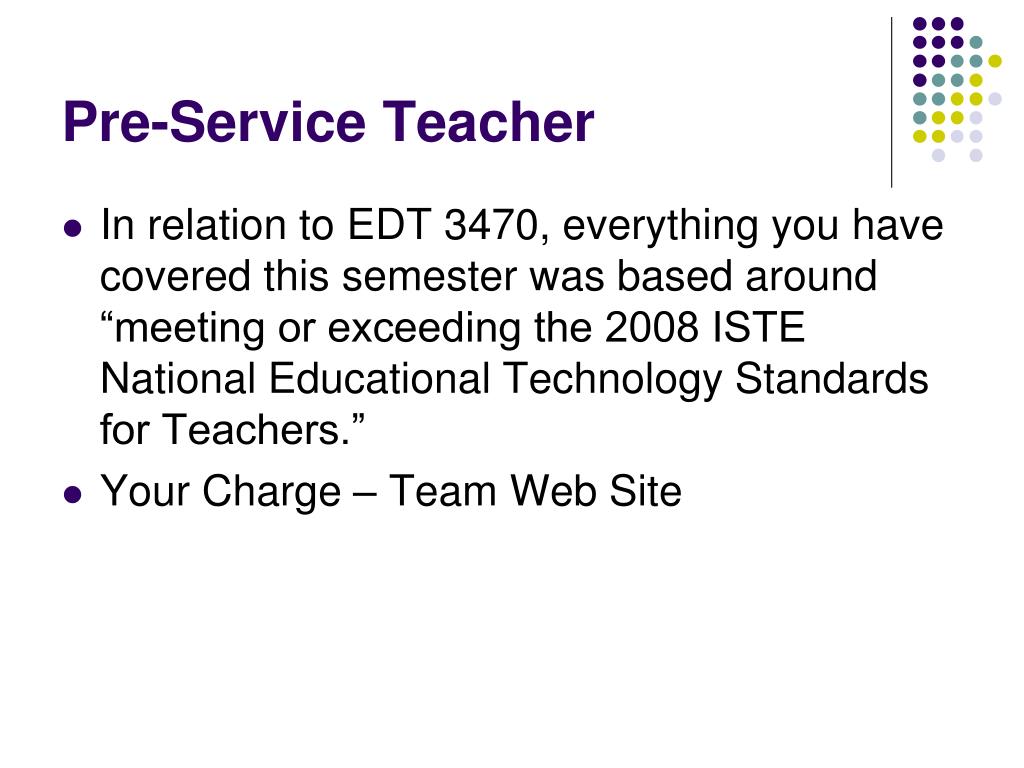Click the '2008 ISTE' text
This screenshot has width=1024, height=768.
pyautogui.click(x=705, y=327)
